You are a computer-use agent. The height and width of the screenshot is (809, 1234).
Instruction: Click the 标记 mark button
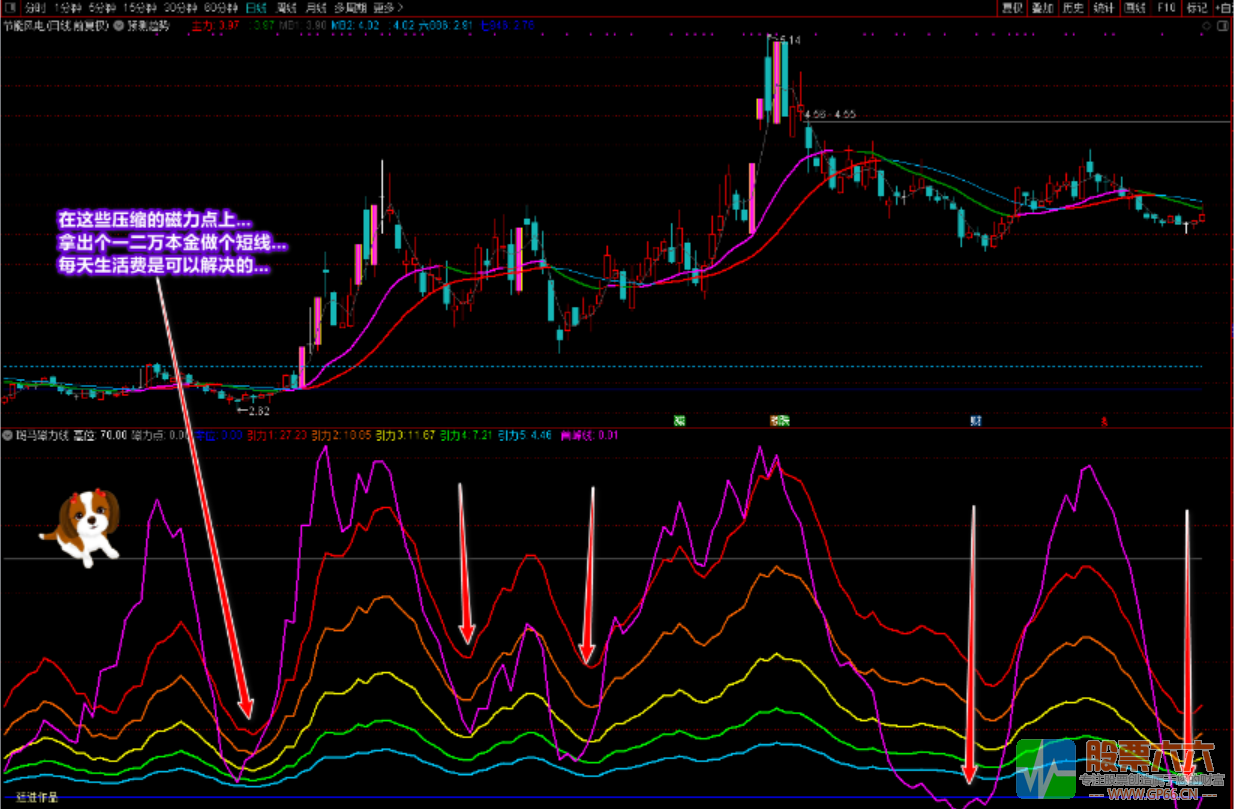coord(1196,7)
